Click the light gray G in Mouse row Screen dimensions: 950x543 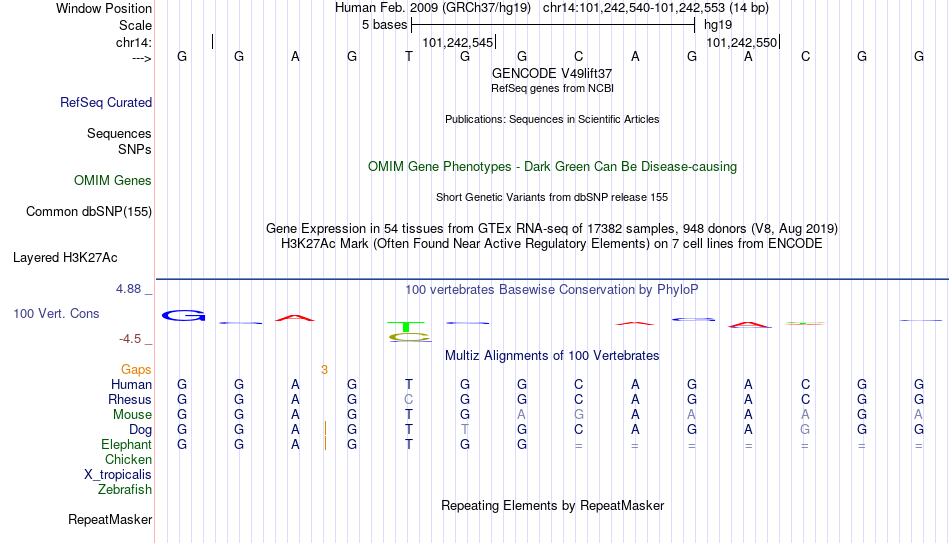coord(579,415)
